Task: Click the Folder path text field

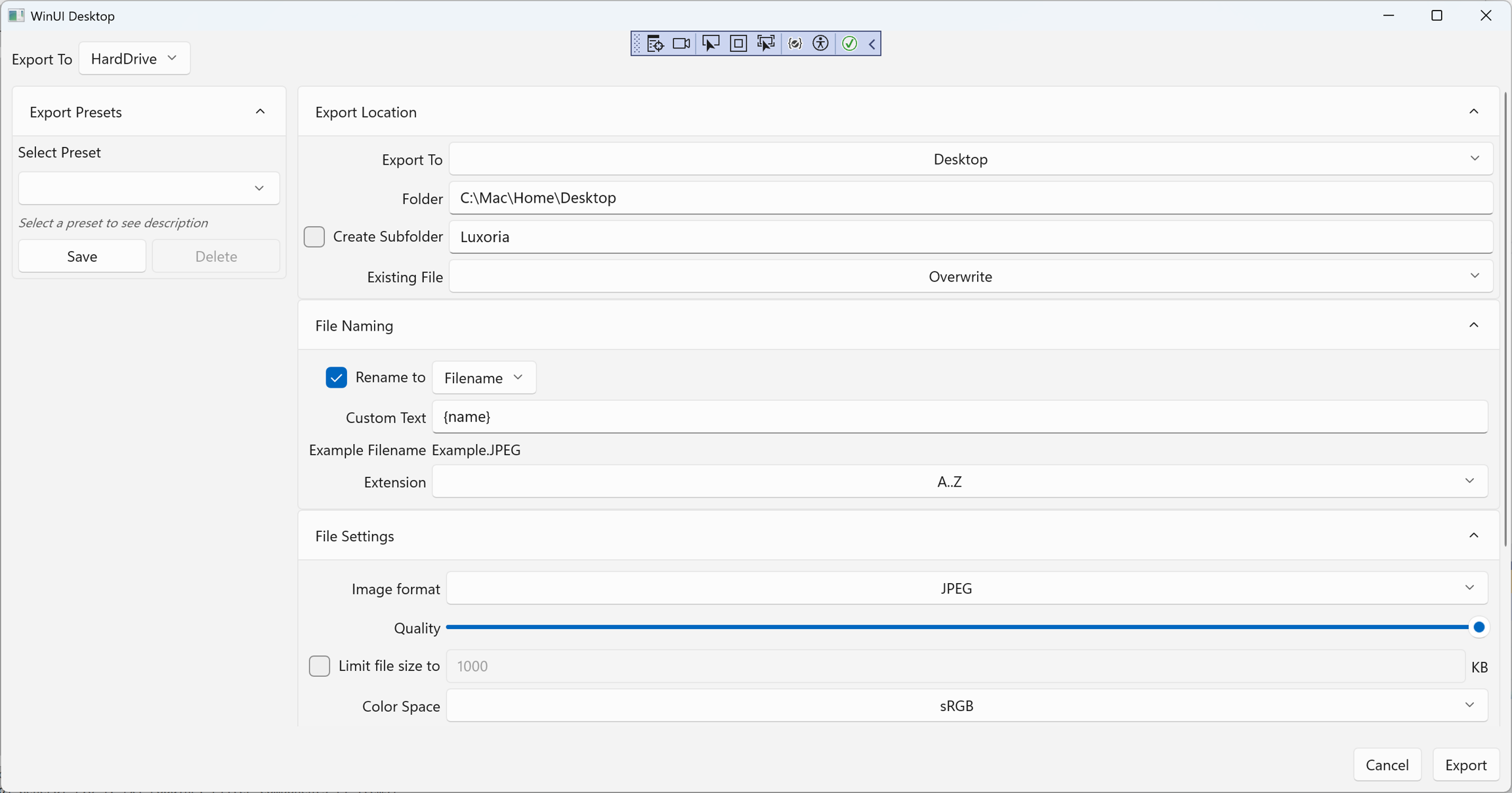Action: (x=970, y=198)
